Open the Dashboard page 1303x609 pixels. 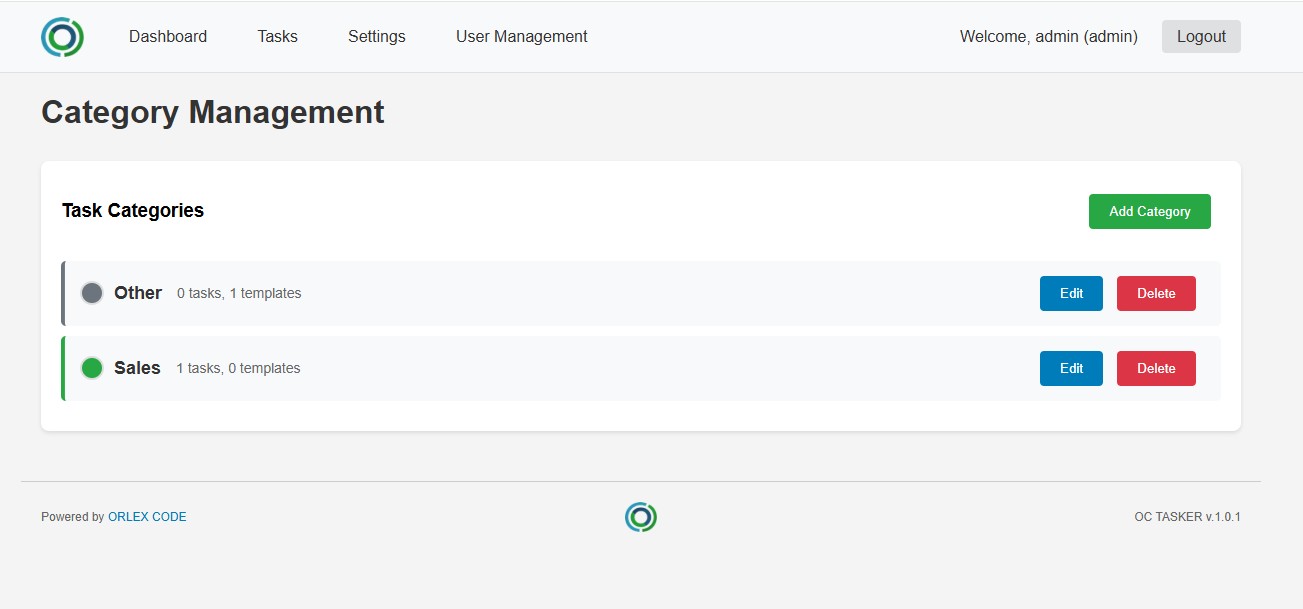click(x=168, y=37)
